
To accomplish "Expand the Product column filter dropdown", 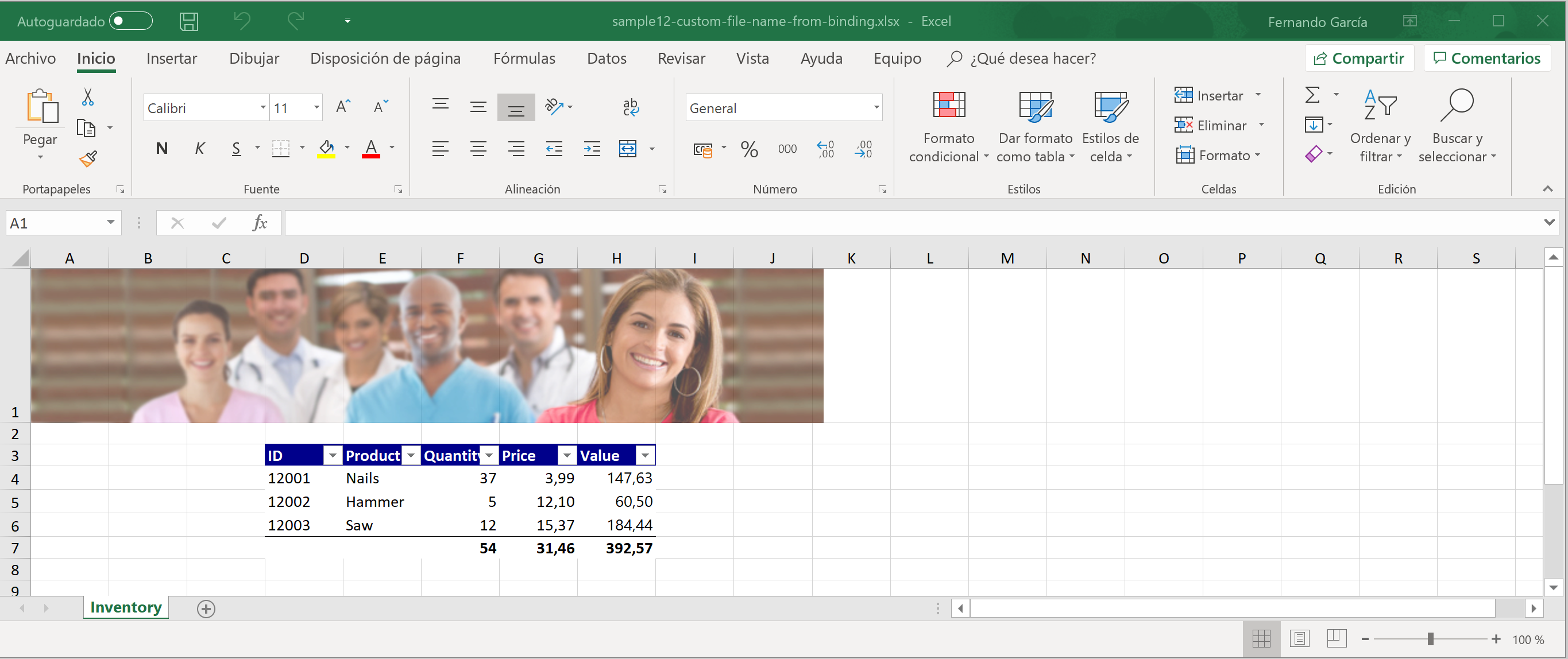I will 411,455.
